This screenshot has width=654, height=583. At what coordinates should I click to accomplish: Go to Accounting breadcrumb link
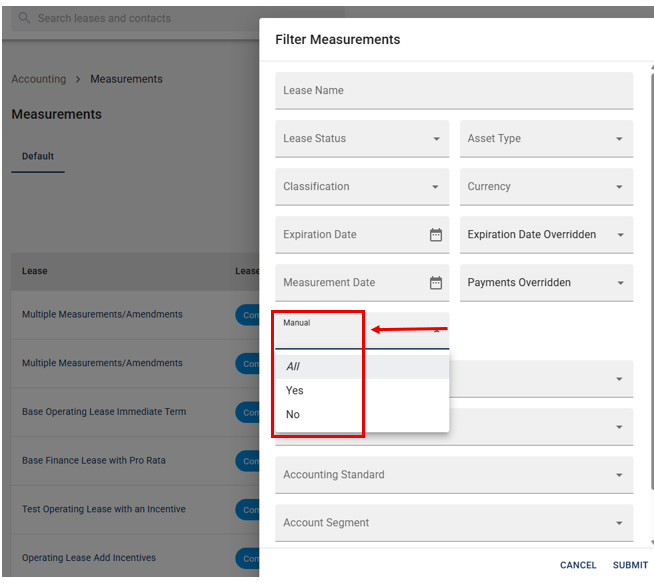[38, 79]
